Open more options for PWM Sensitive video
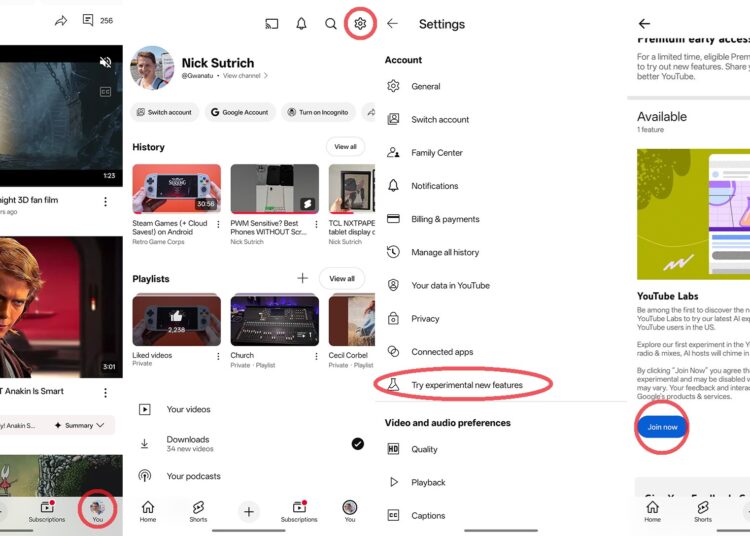Screen dimensions: 750x536 (x=316, y=224)
